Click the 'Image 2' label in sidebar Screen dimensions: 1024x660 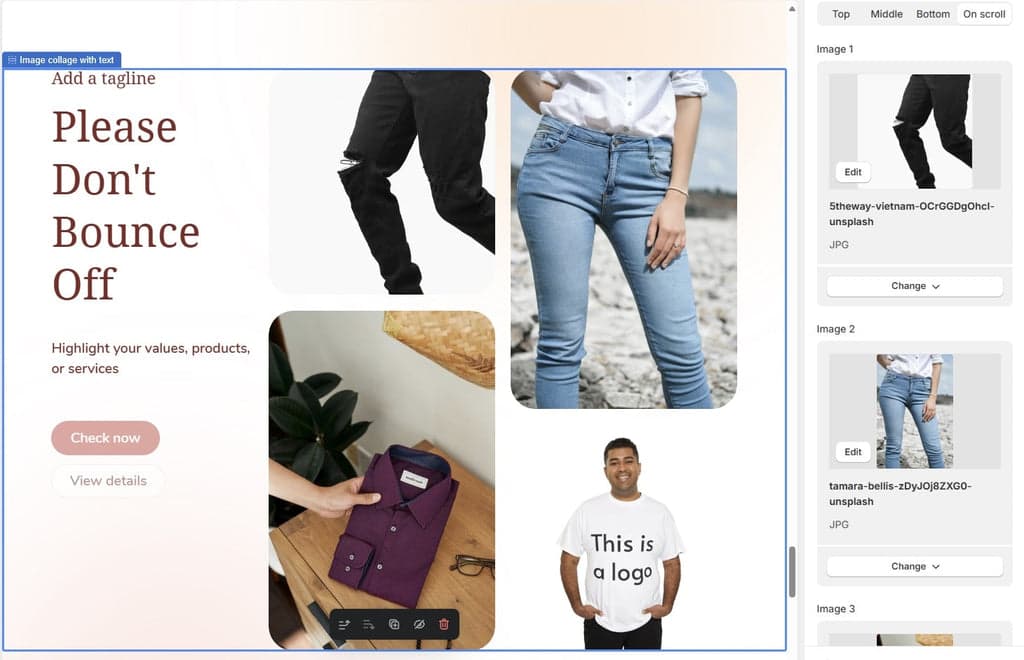[x=835, y=329]
